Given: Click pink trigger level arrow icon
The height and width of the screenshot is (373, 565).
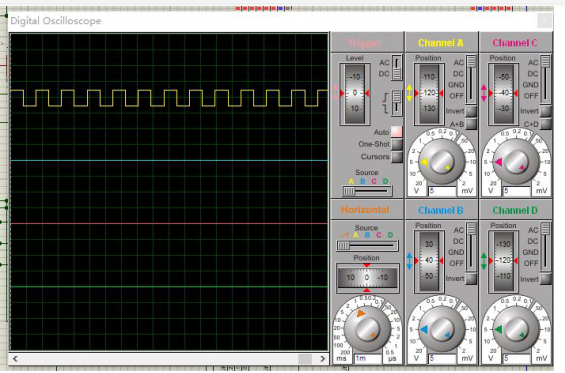Looking at the screenshot, I should click(x=336, y=93).
